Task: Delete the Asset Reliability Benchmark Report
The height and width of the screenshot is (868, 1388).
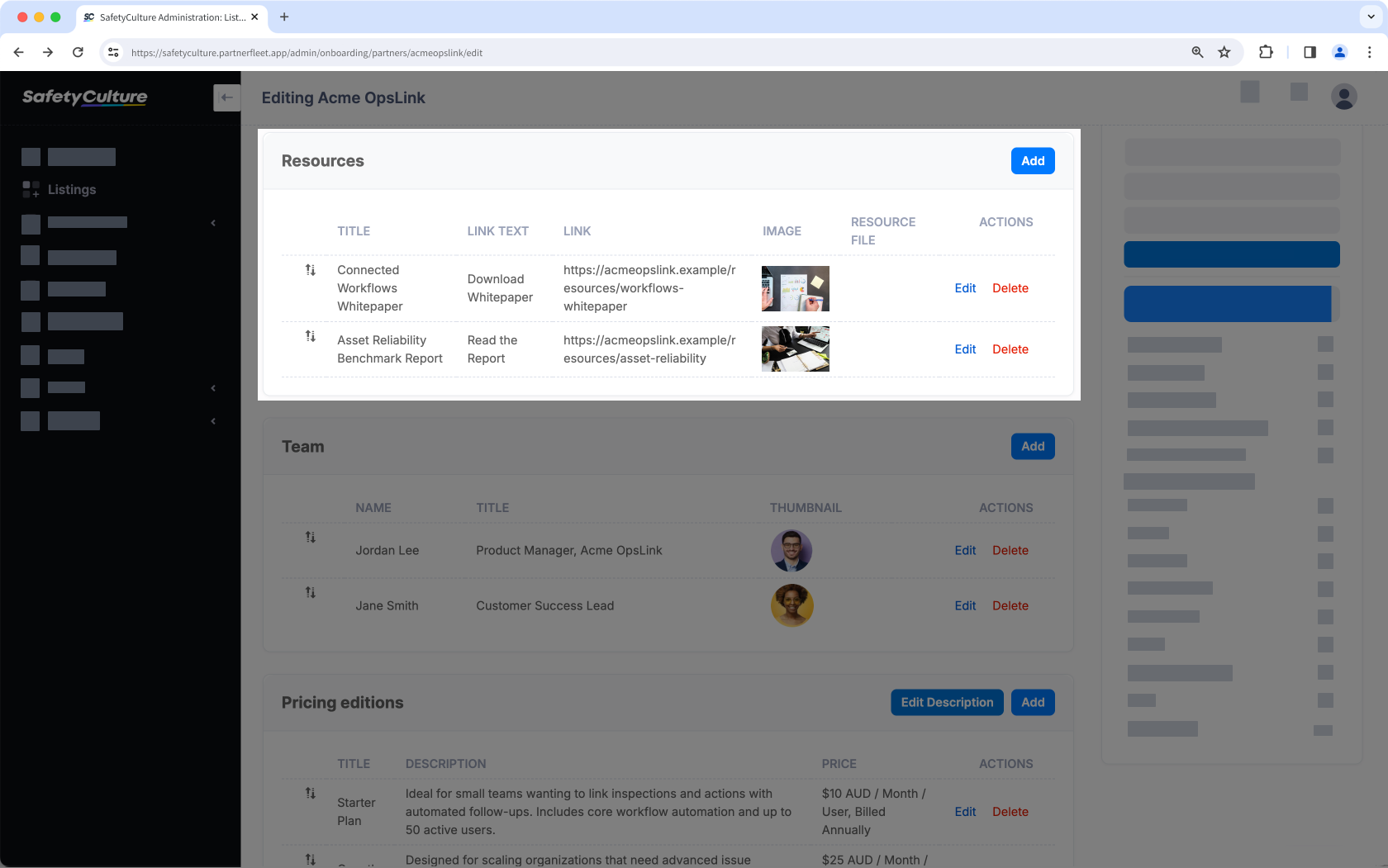Action: click(1010, 349)
